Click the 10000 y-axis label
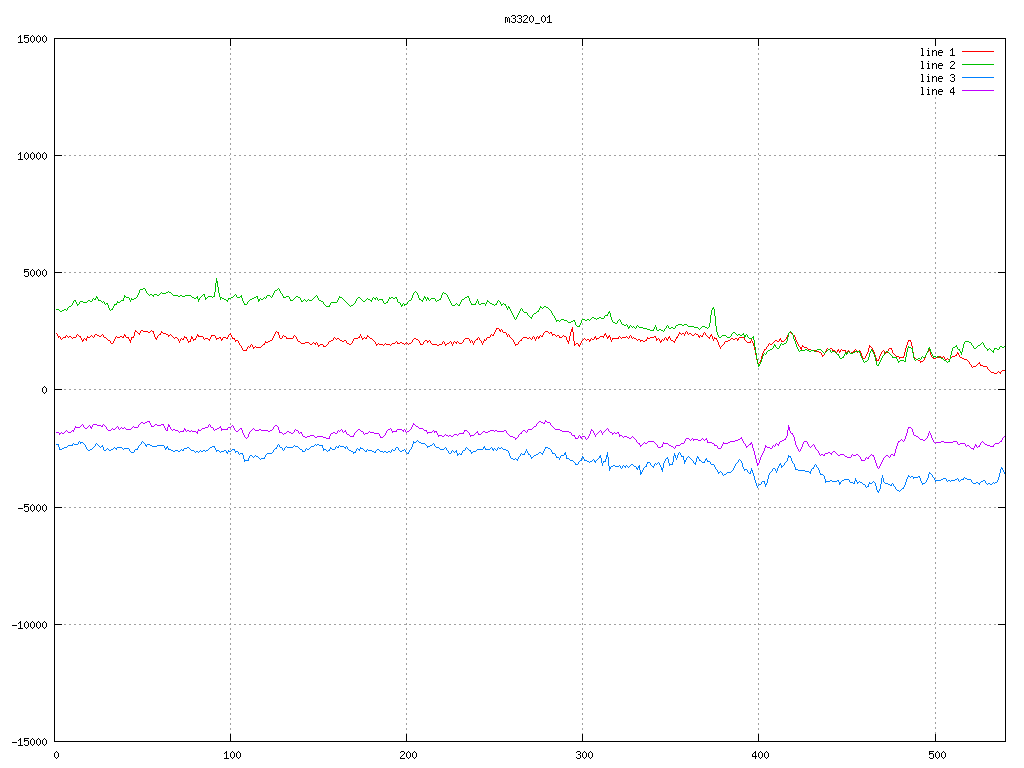The image size is (1024, 768). coord(32,156)
